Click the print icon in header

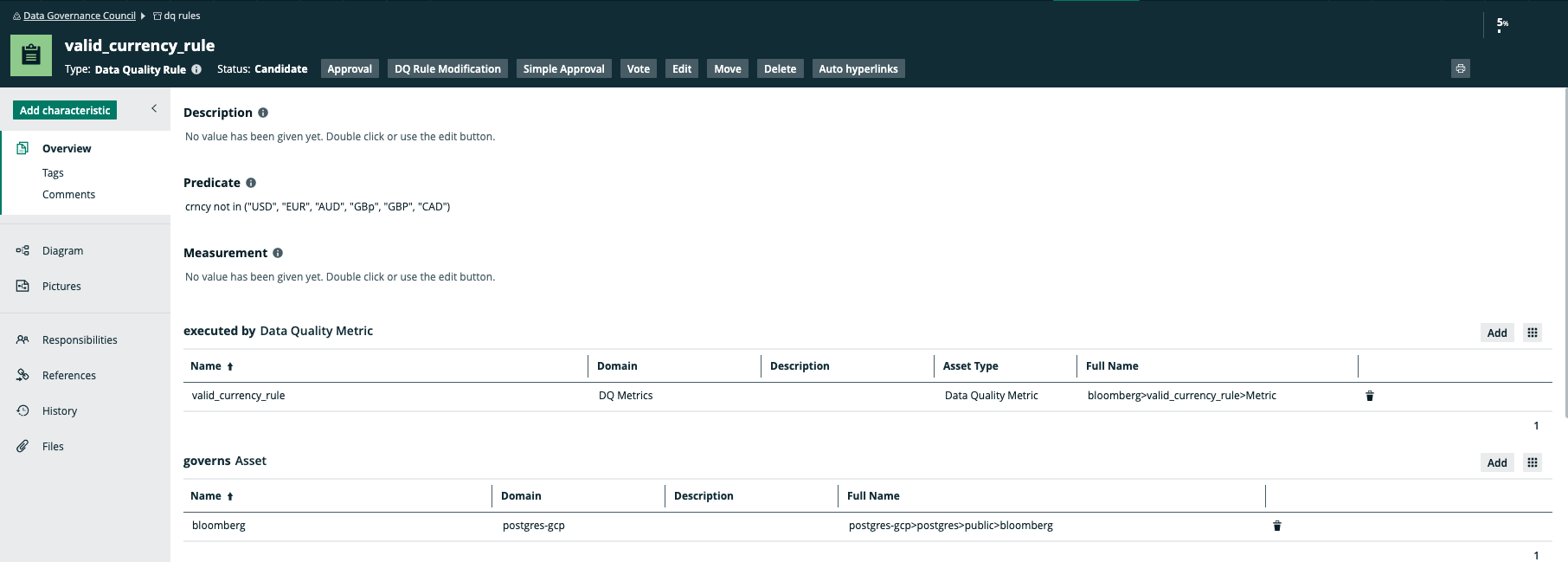[1461, 68]
